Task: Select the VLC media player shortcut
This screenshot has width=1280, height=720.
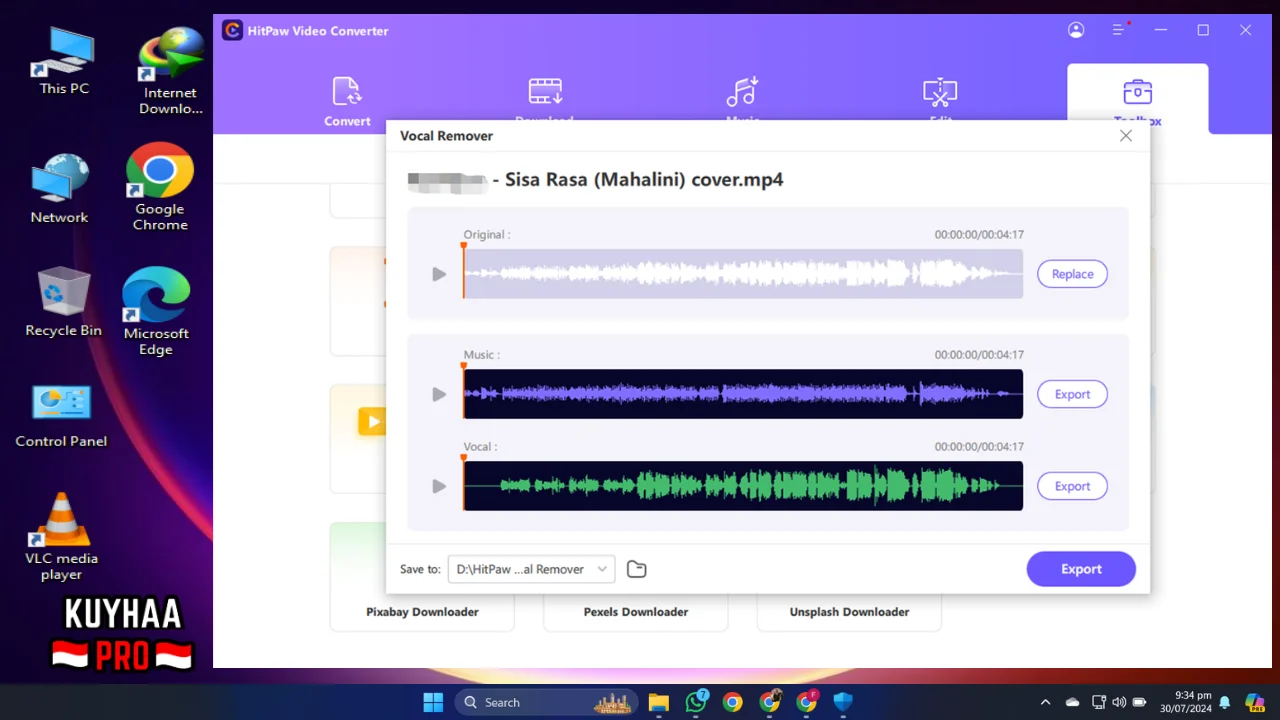Action: [61, 537]
